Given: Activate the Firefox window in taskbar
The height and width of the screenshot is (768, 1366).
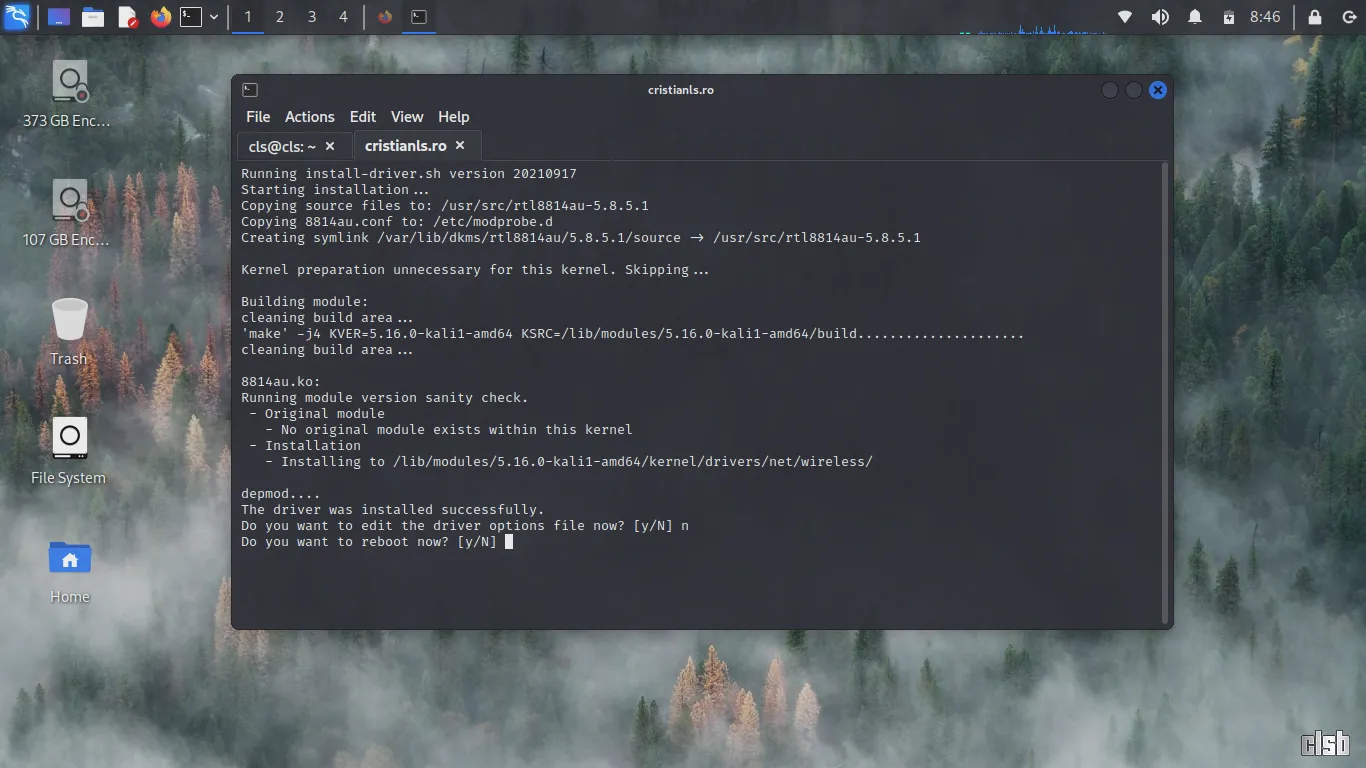Looking at the screenshot, I should pyautogui.click(x=385, y=17).
